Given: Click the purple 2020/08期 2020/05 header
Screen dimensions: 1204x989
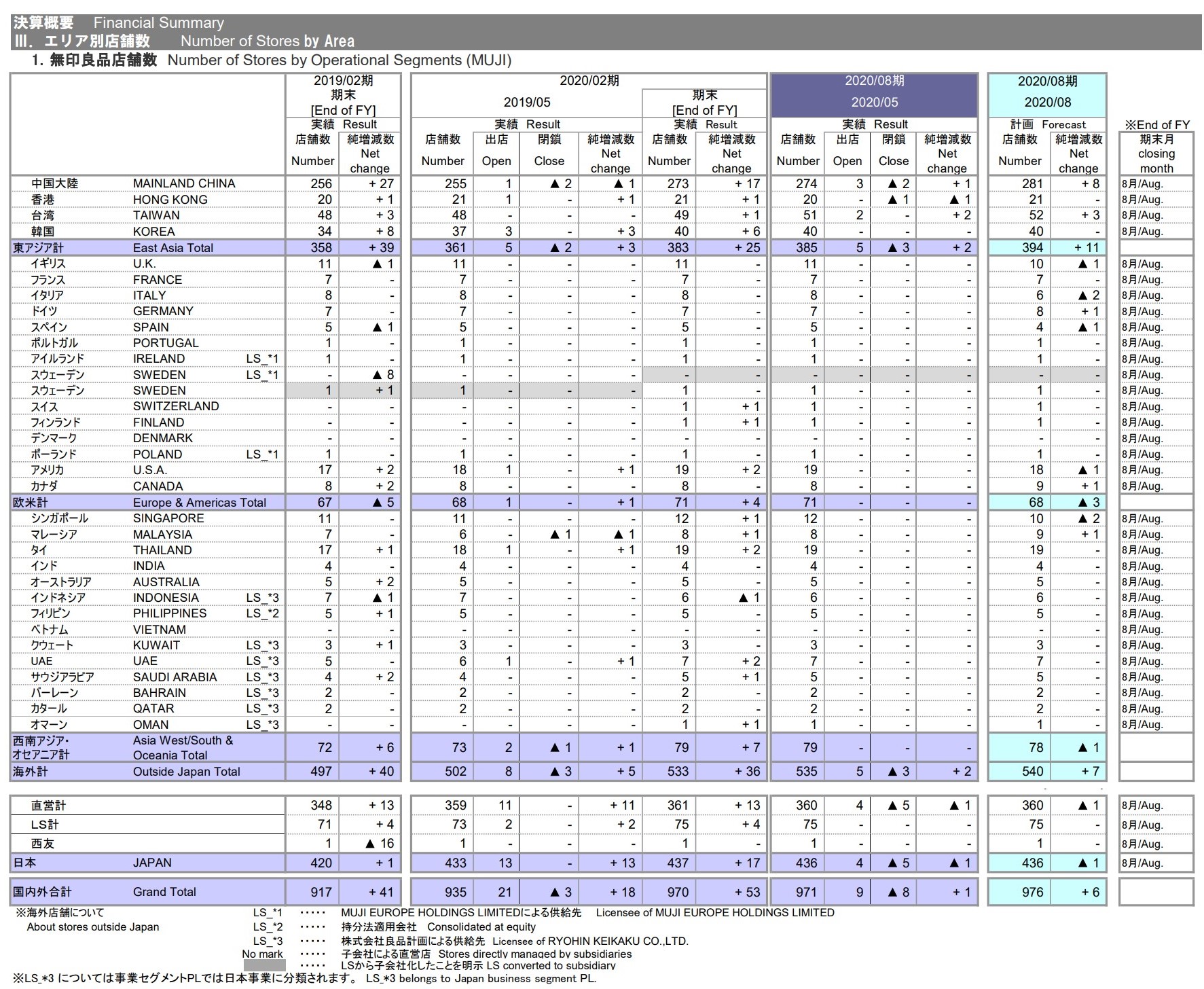Looking at the screenshot, I should tap(874, 94).
